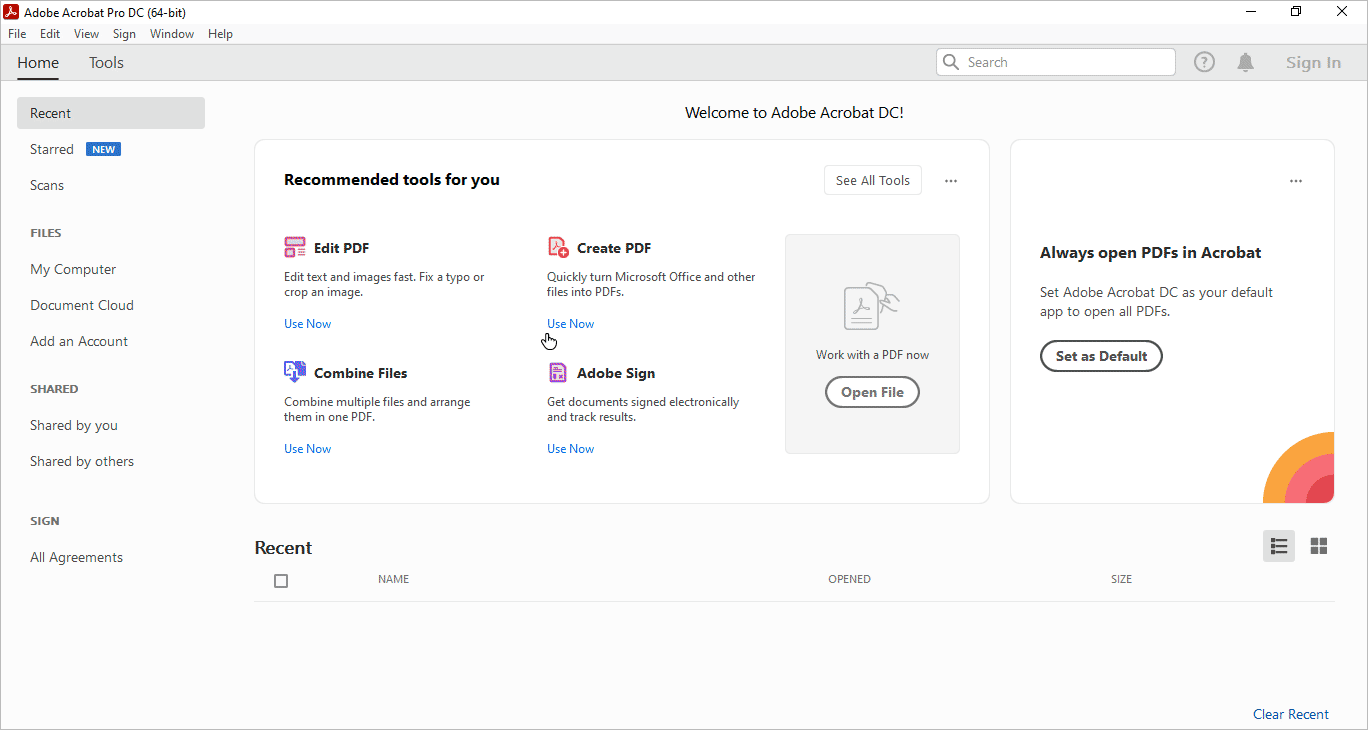Click the Edit PDF tool icon
Viewport: 1368px width, 730px height.
(295, 248)
